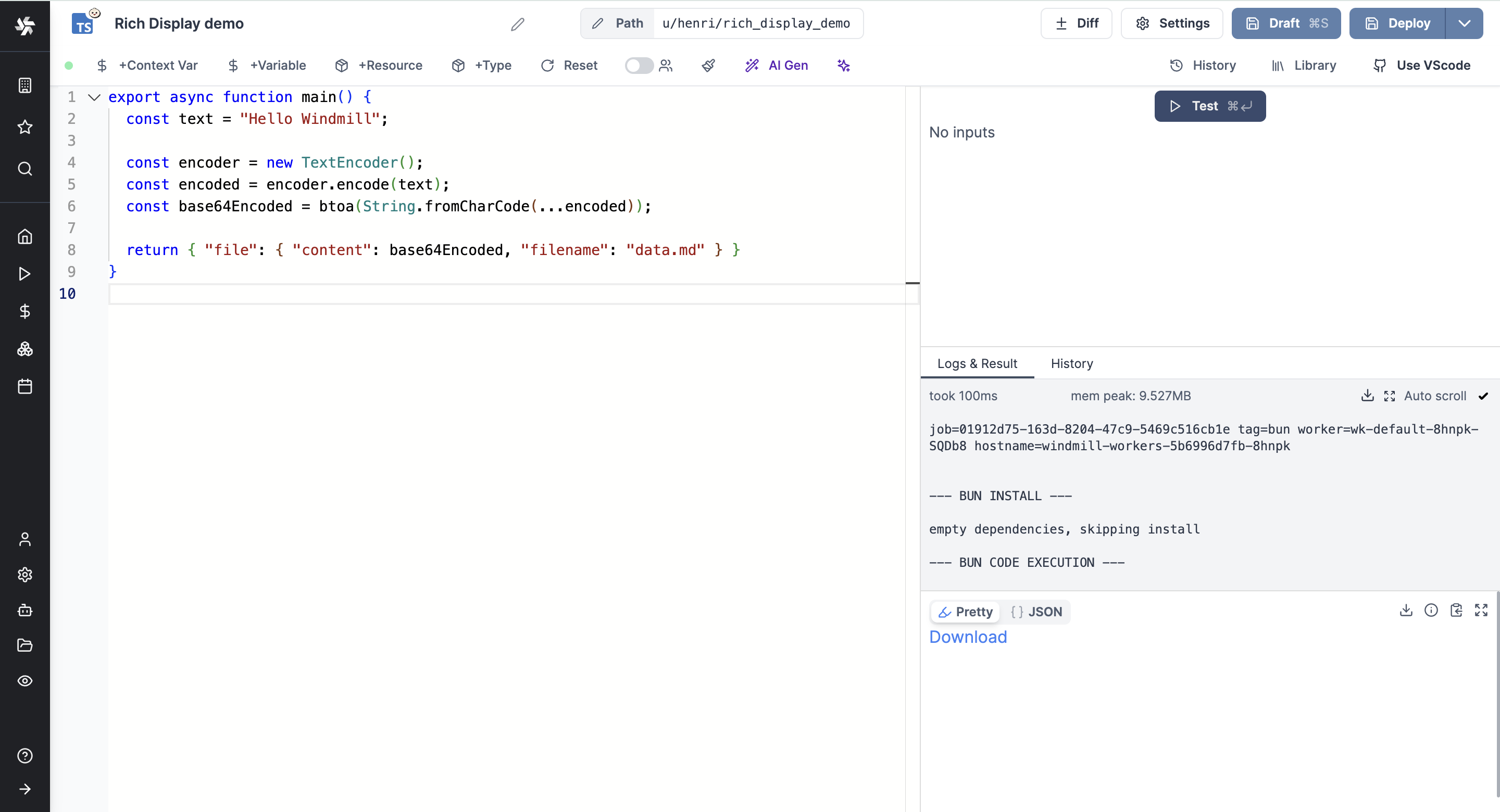Expand the result panel to fullscreen
This screenshot has height=812, width=1500.
1481,610
